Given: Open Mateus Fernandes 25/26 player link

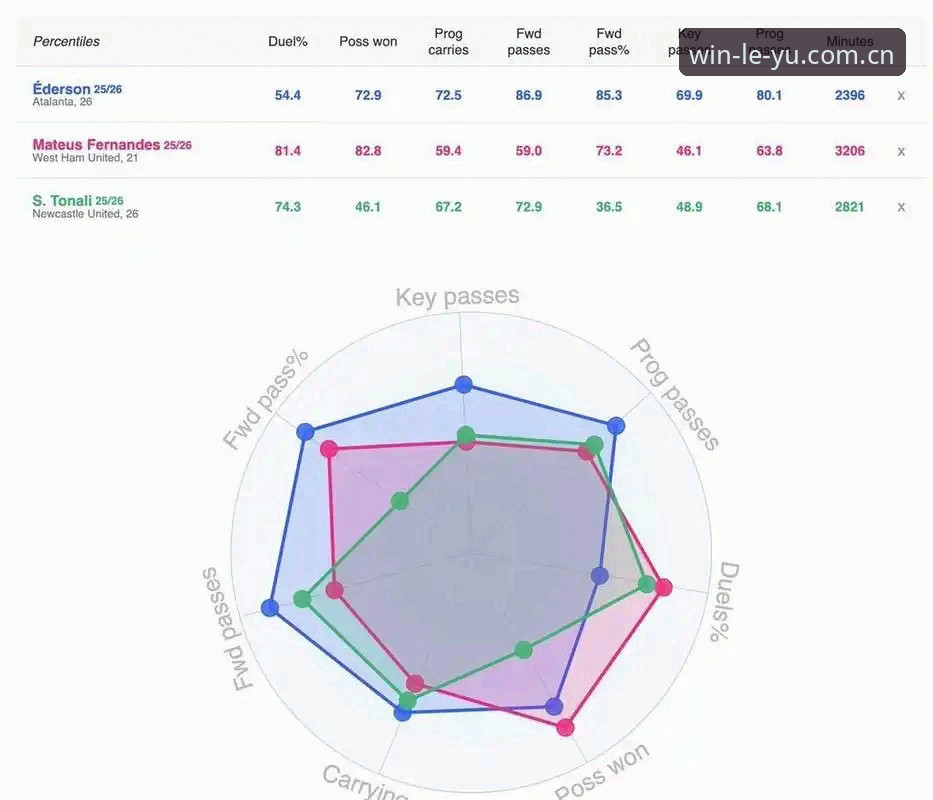Looking at the screenshot, I should pyautogui.click(x=112, y=145).
